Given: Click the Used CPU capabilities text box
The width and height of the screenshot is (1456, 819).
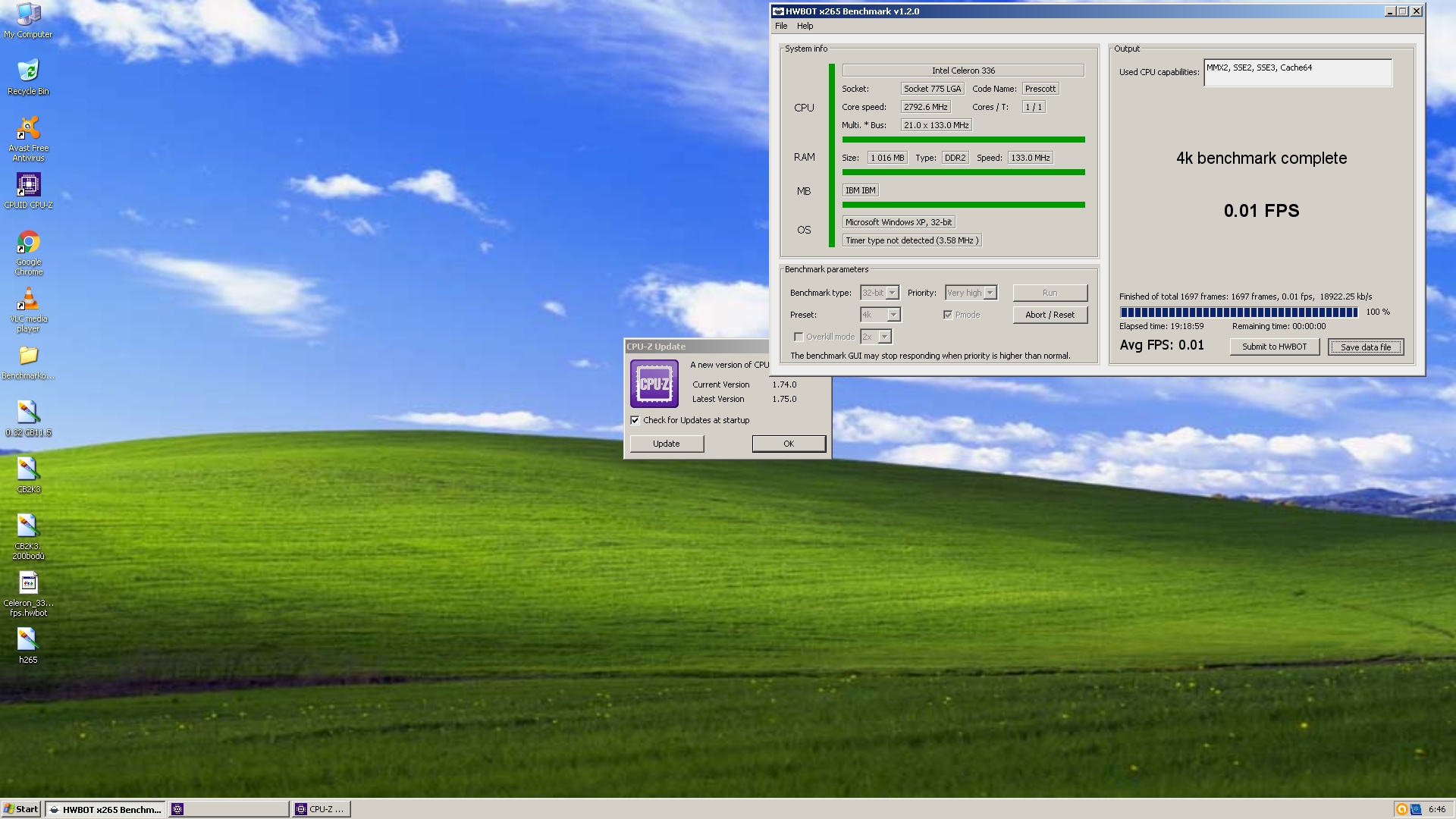Looking at the screenshot, I should tap(1298, 73).
